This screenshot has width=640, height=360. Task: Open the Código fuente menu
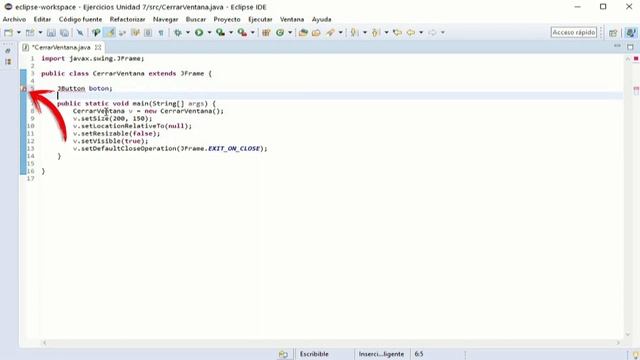80,19
